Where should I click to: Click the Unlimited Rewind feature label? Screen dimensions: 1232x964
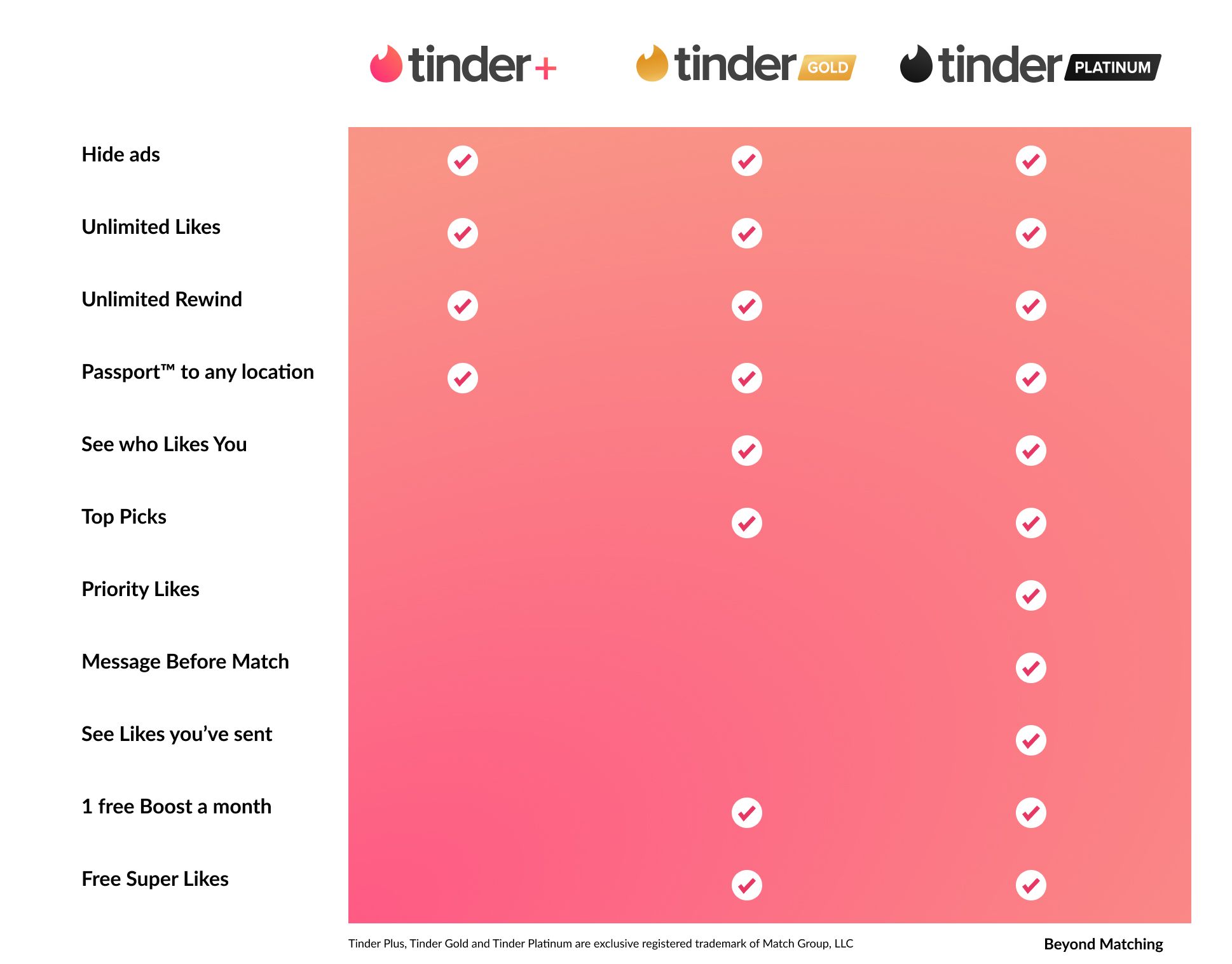click(x=162, y=299)
